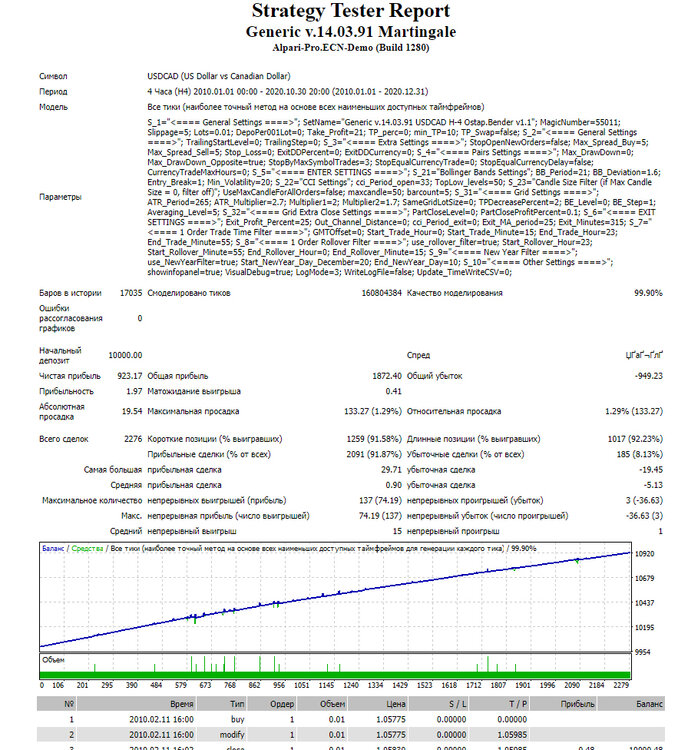This screenshot has width=678, height=750.
Task: Select the absolute drawdown value '19.54'
Action: tap(132, 411)
